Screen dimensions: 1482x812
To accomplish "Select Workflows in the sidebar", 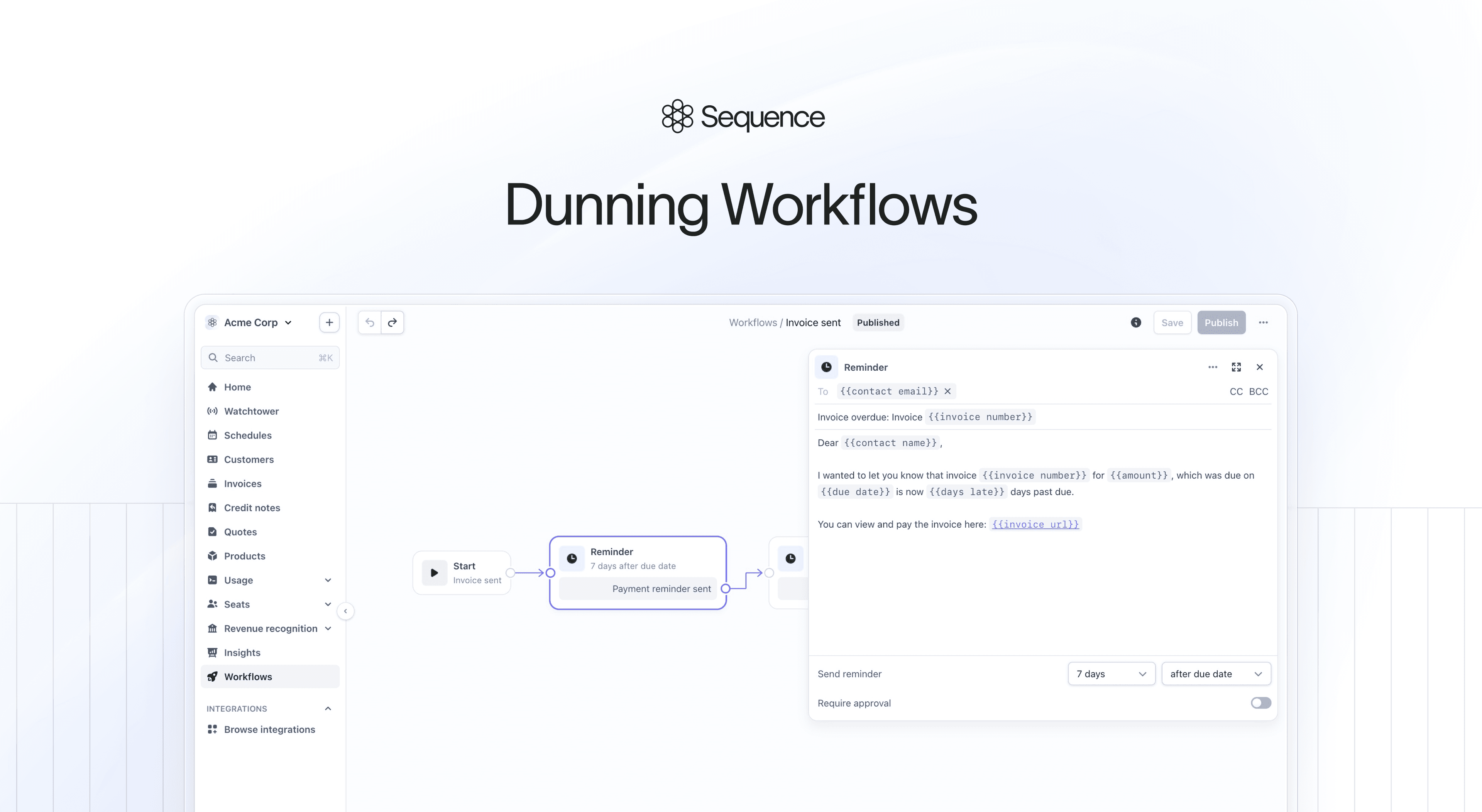I will click(270, 677).
